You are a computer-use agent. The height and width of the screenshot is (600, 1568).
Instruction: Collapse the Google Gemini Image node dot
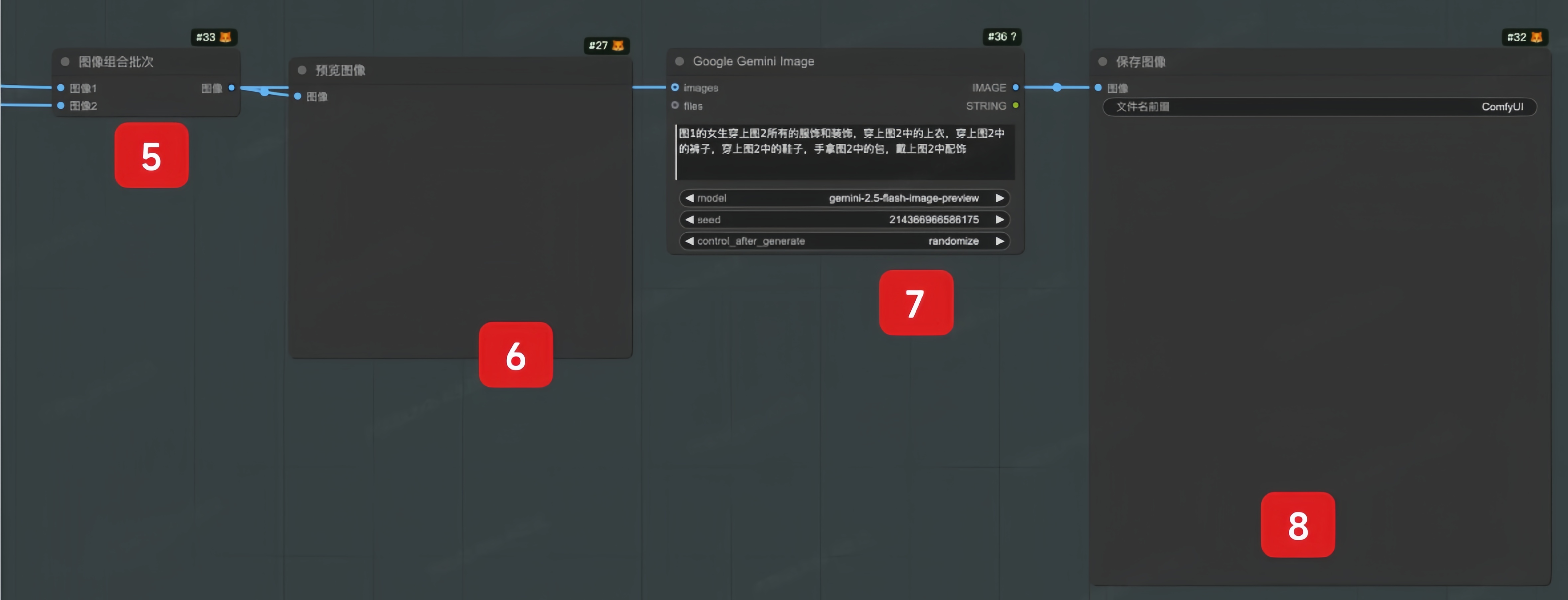coord(680,62)
